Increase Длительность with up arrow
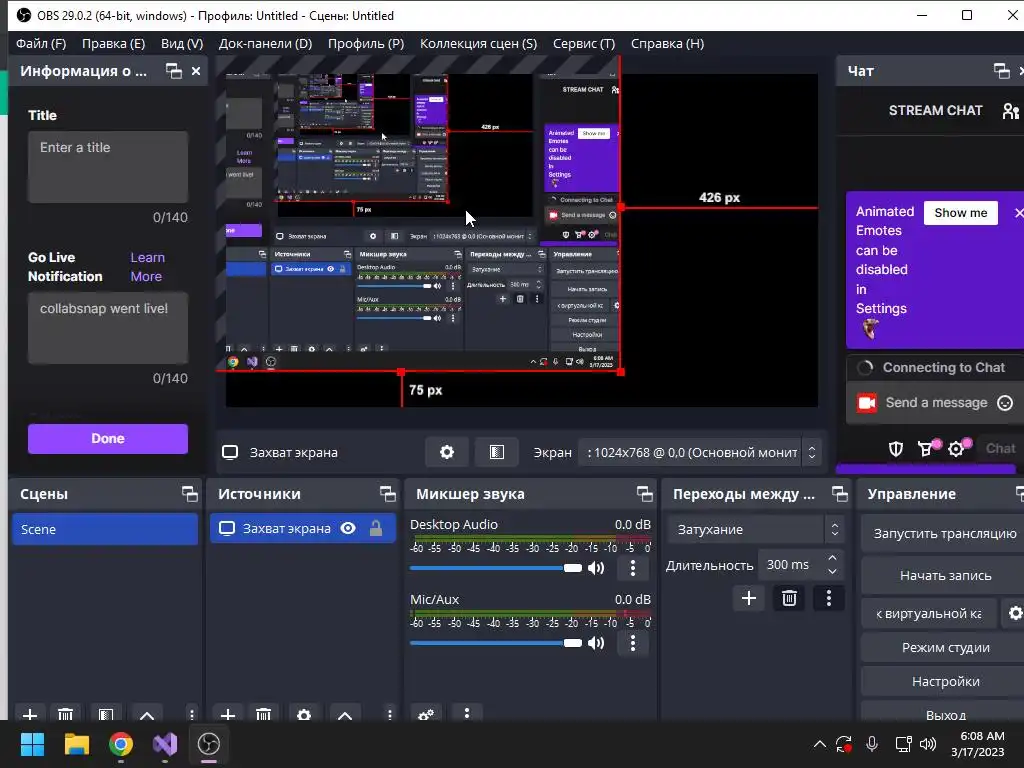 click(832, 558)
